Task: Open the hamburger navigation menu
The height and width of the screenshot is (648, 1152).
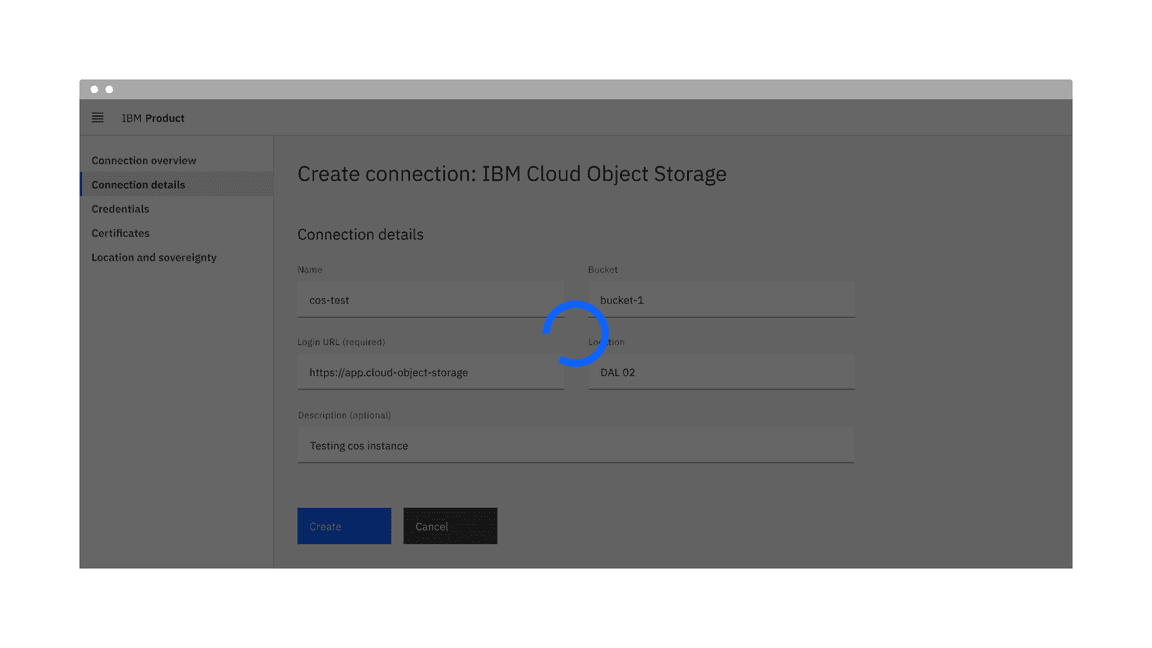Action: point(97,117)
